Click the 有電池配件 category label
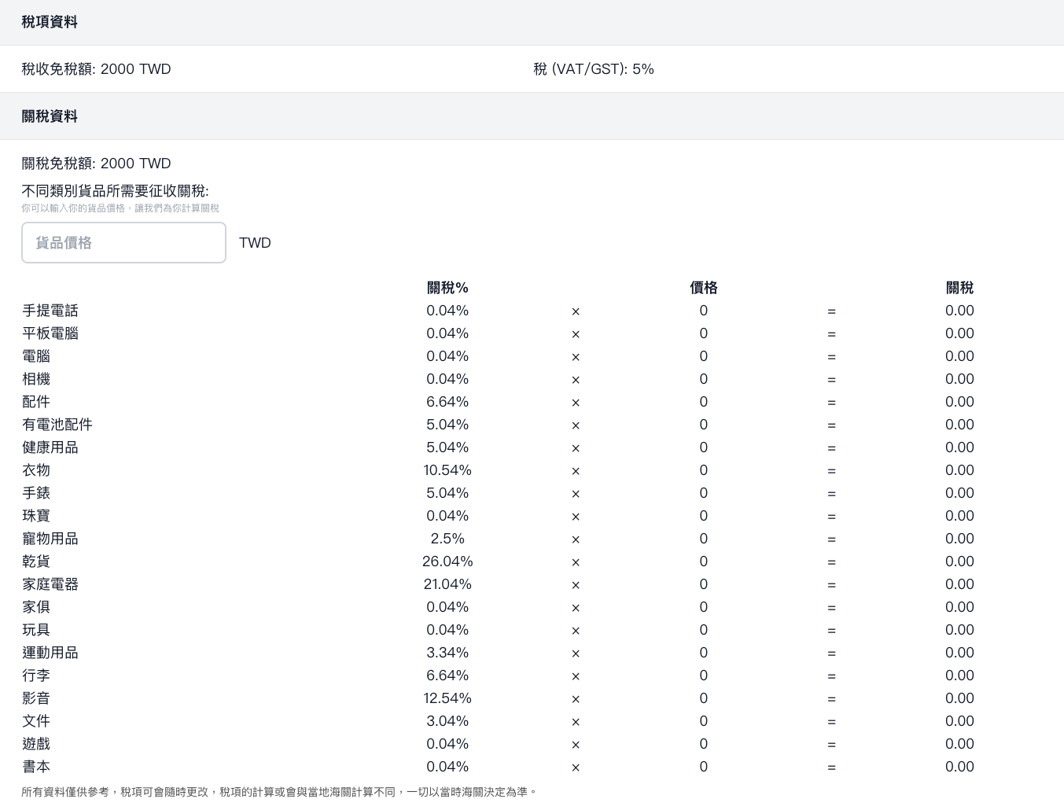 coord(57,425)
